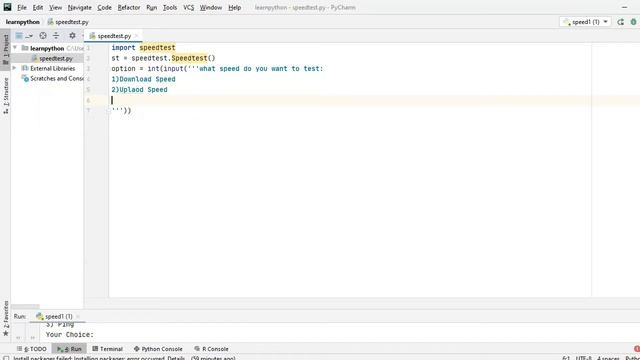Open the speed1 (1) run configuration dropdown
This screenshot has width=640, height=360.
tap(585, 22)
